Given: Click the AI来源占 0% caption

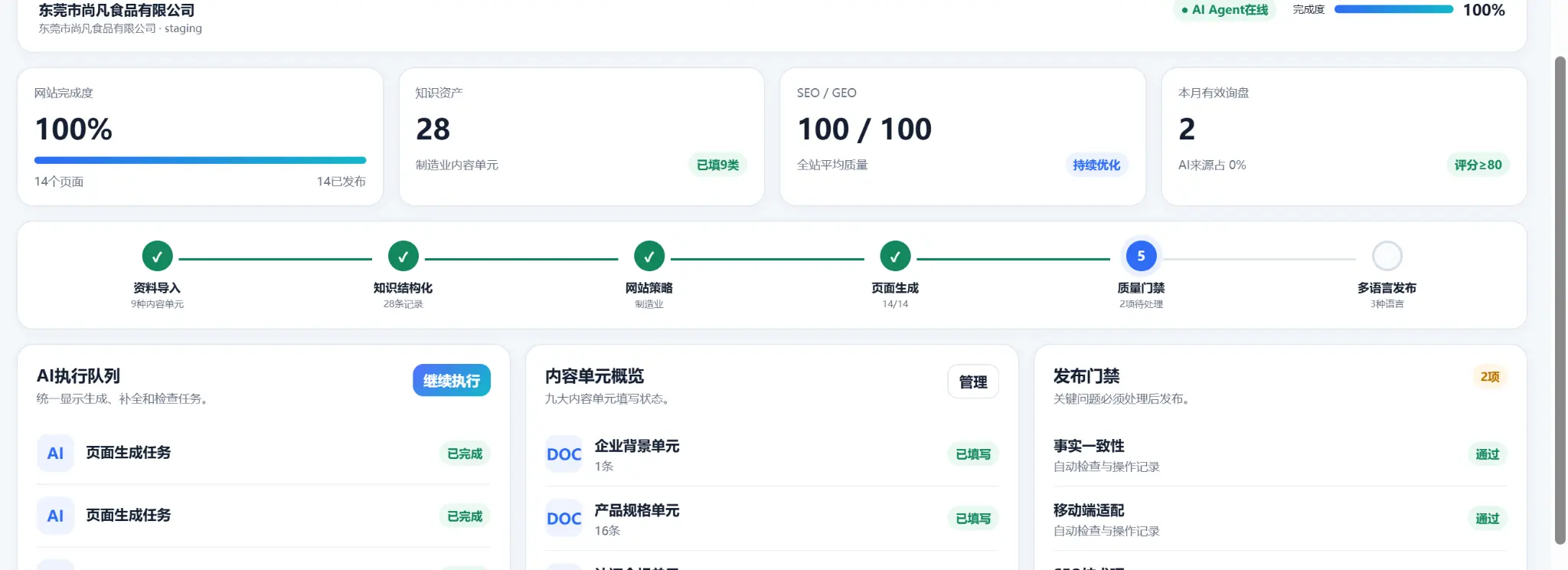Looking at the screenshot, I should (1212, 165).
